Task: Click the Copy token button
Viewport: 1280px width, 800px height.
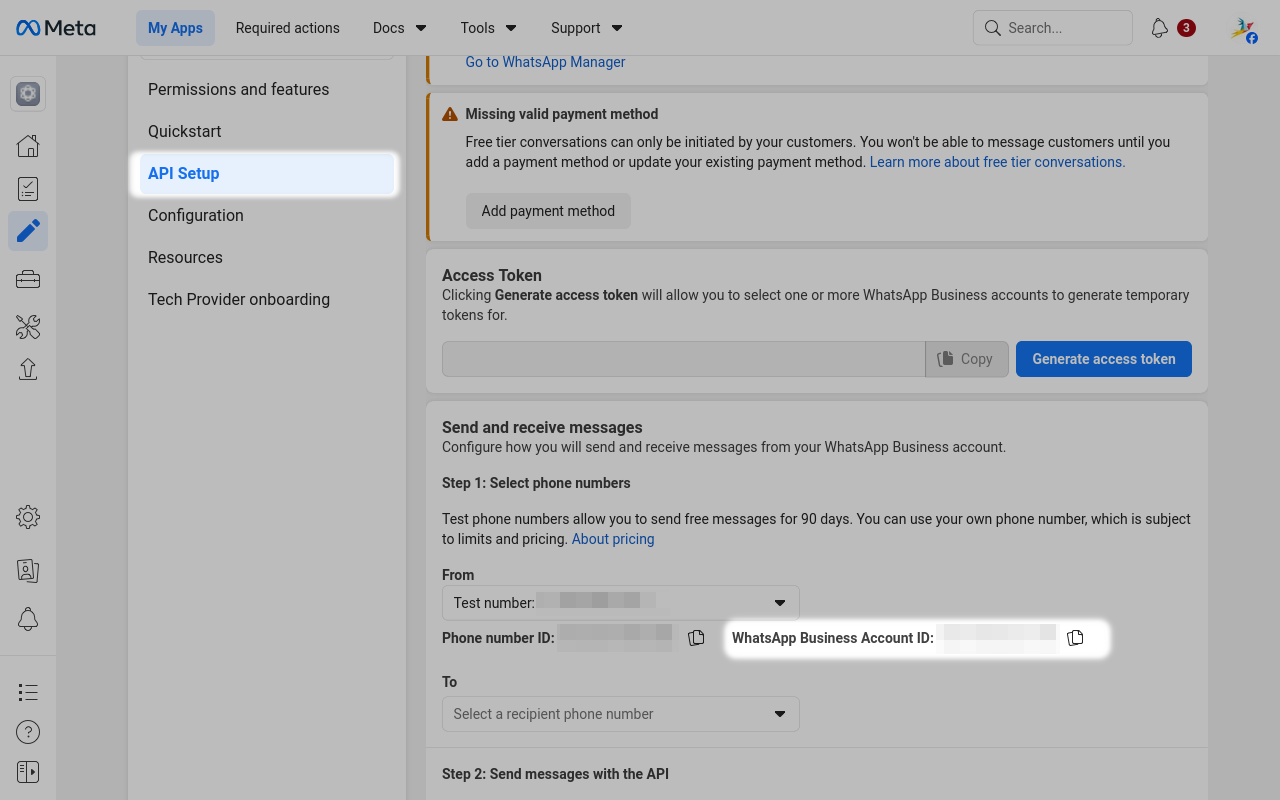Action: pyautogui.click(x=967, y=359)
